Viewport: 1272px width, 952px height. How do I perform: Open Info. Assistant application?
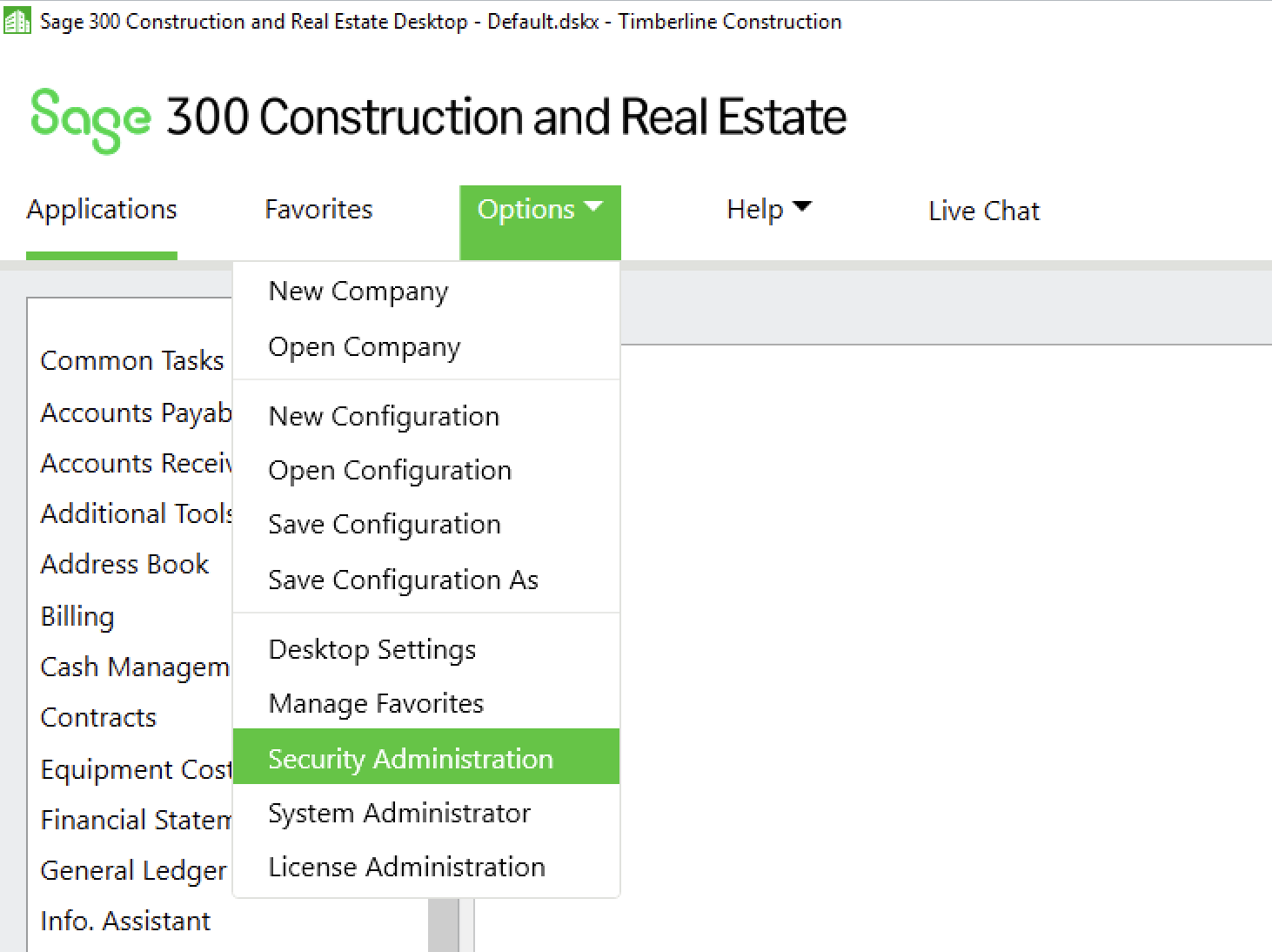coord(125,921)
